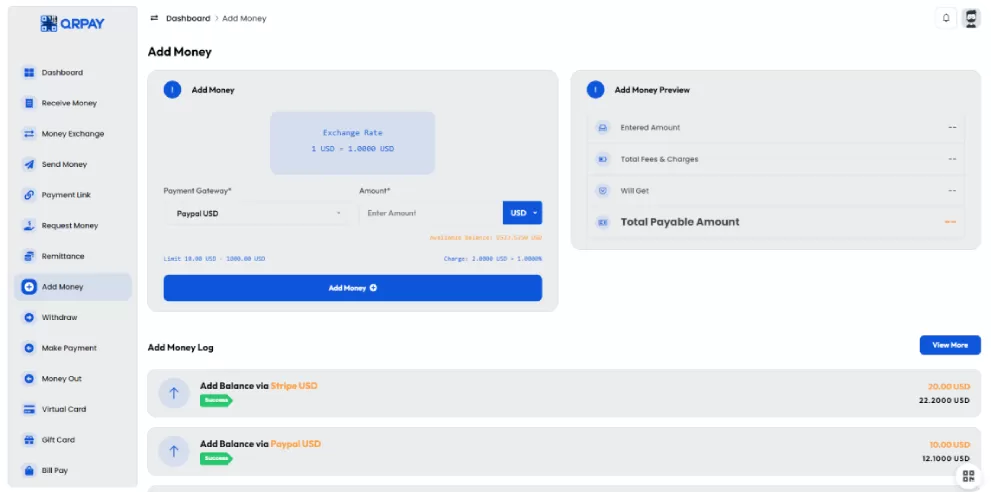This screenshot has width=991, height=492.
Task: Open the Dashboard menu item
Action: click(x=62, y=73)
